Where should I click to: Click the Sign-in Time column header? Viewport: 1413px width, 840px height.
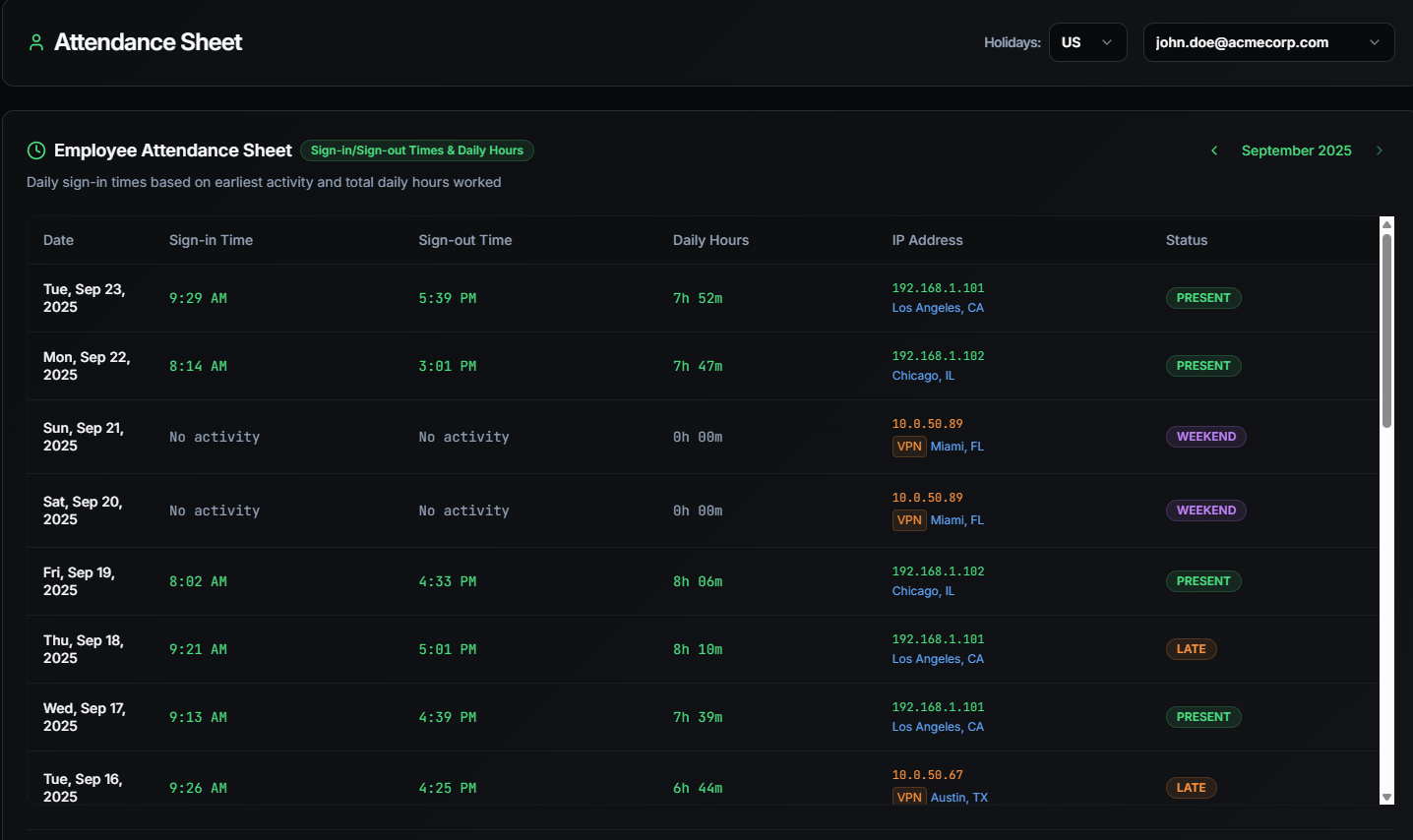211,240
